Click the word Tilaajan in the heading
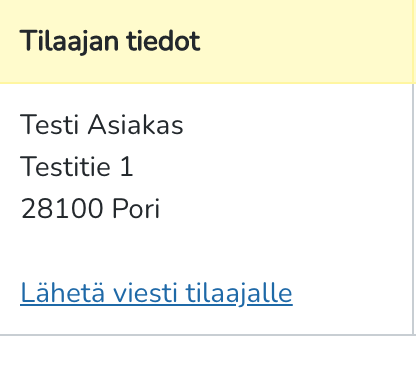This screenshot has width=416, height=366. [x=69, y=41]
